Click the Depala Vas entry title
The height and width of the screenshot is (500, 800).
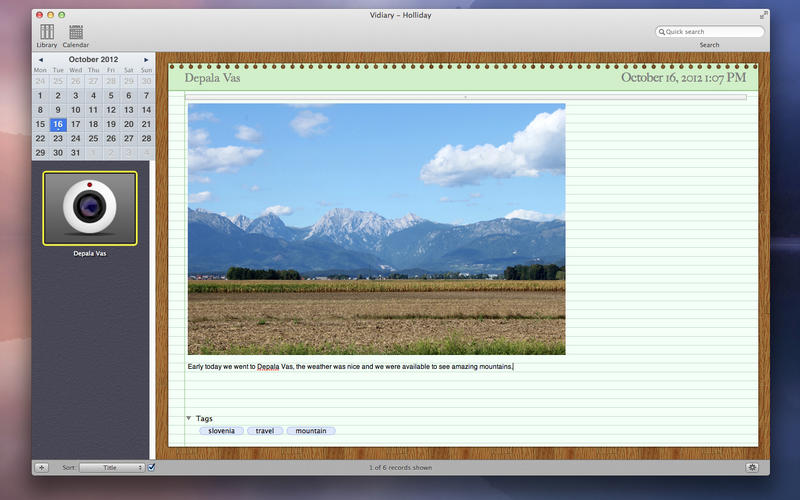pyautogui.click(x=213, y=78)
